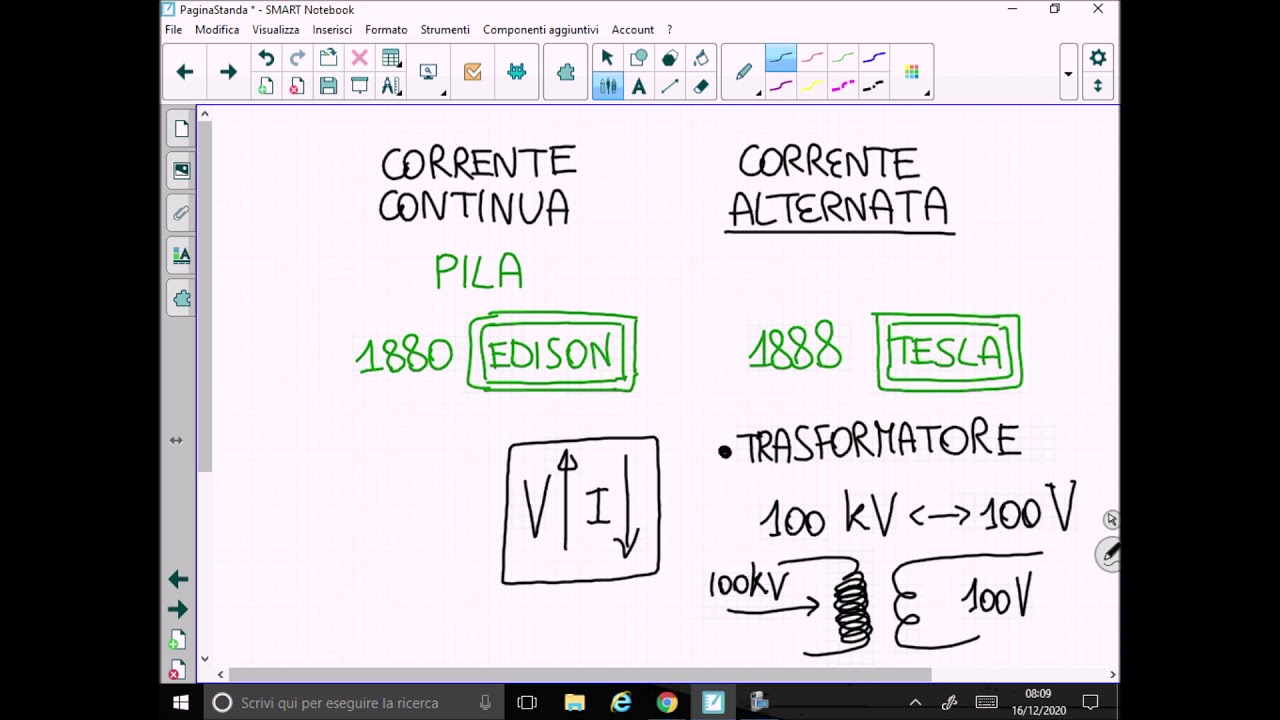Select the Eraser tool
1280x720 pixels.
click(701, 87)
